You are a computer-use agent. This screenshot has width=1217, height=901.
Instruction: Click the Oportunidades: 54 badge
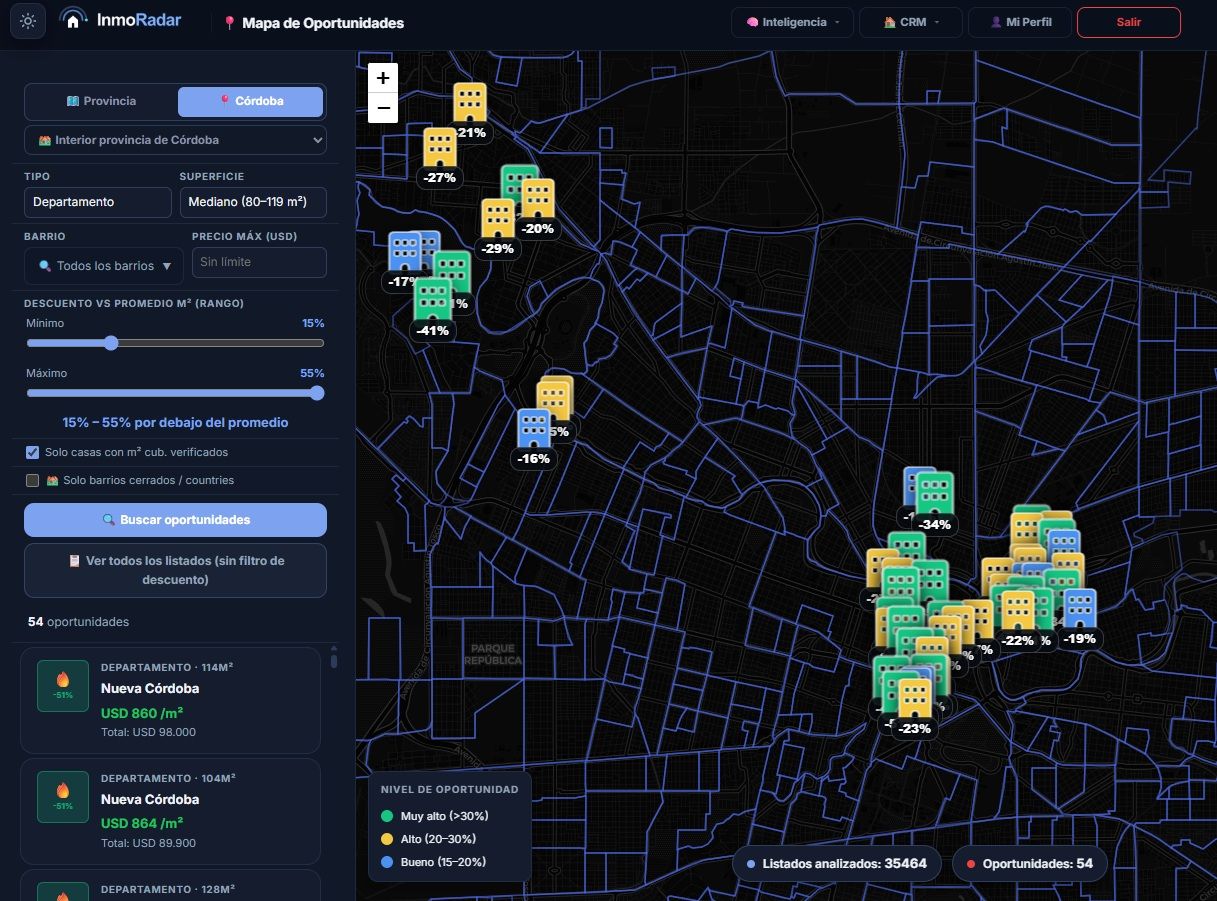click(x=1029, y=863)
